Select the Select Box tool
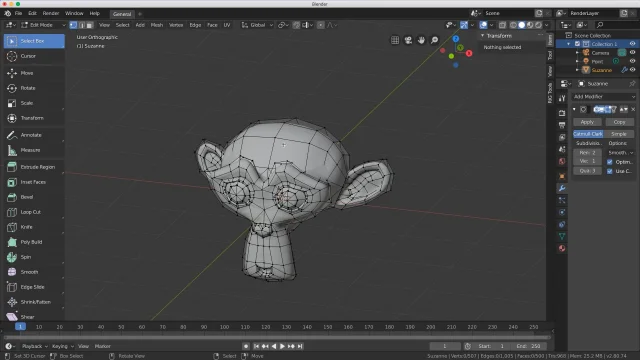Image resolution: width=640 pixels, height=360 pixels. (x=34, y=41)
